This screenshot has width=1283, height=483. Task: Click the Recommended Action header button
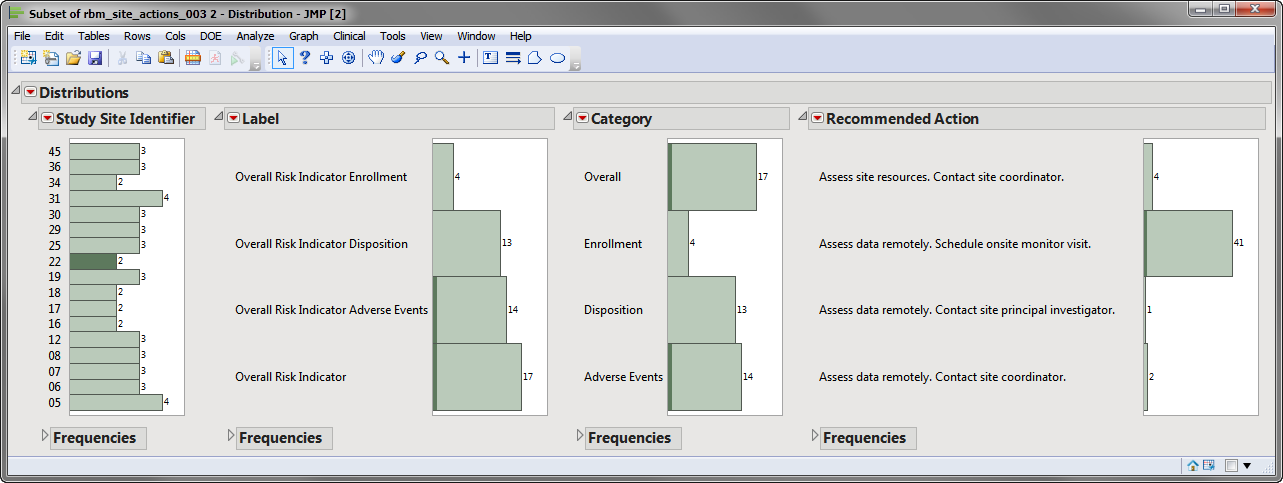pyautogui.click(x=902, y=119)
